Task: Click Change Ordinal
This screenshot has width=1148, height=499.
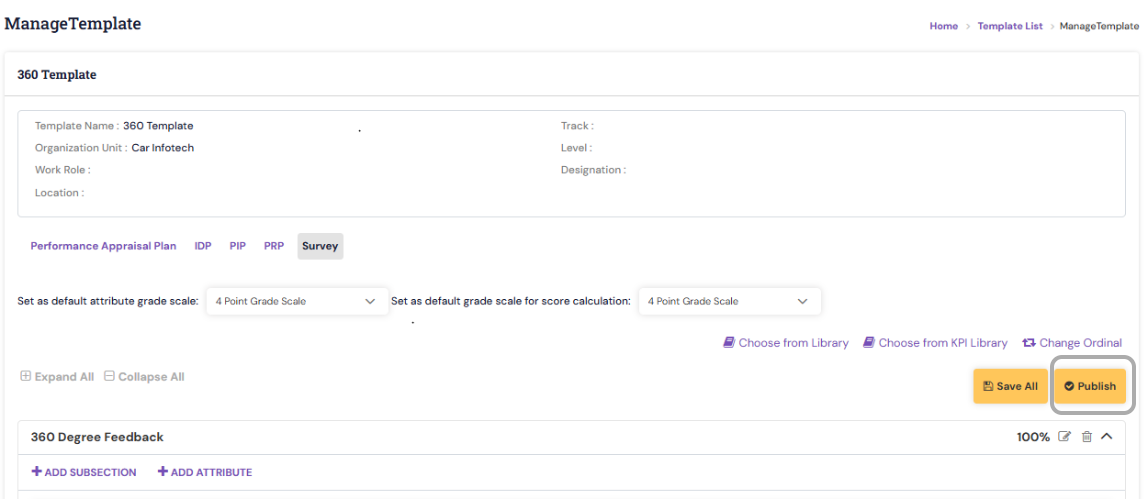Action: [1072, 342]
